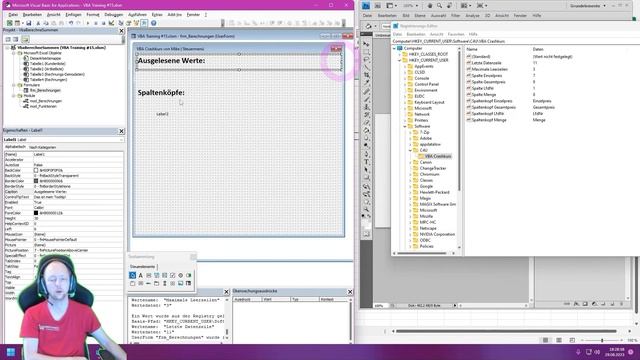Switch to the Nach Kategorien properties tab
The width and height of the screenshot is (640, 360).
click(x=42, y=147)
